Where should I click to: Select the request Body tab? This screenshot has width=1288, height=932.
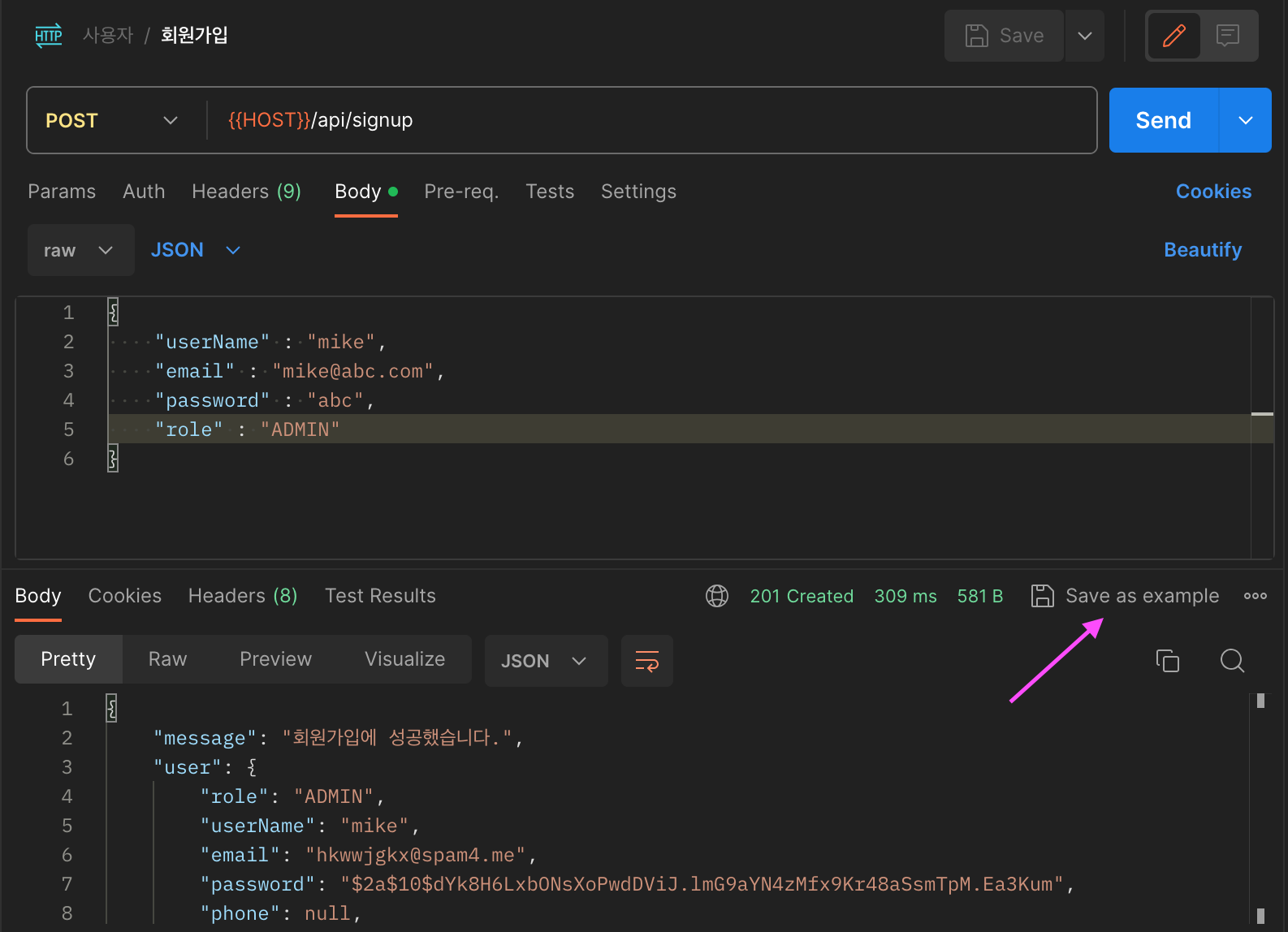click(x=366, y=192)
